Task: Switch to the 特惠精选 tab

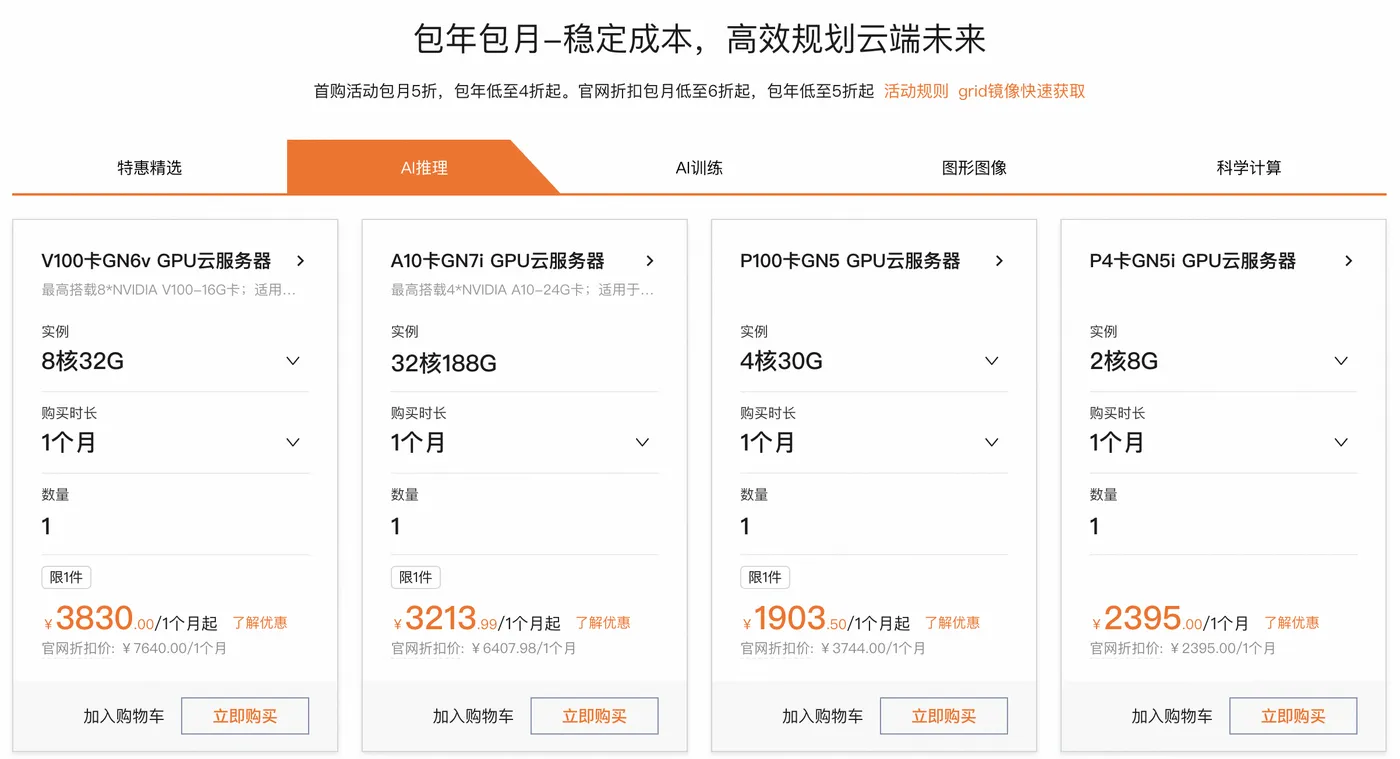Action: tap(149, 167)
